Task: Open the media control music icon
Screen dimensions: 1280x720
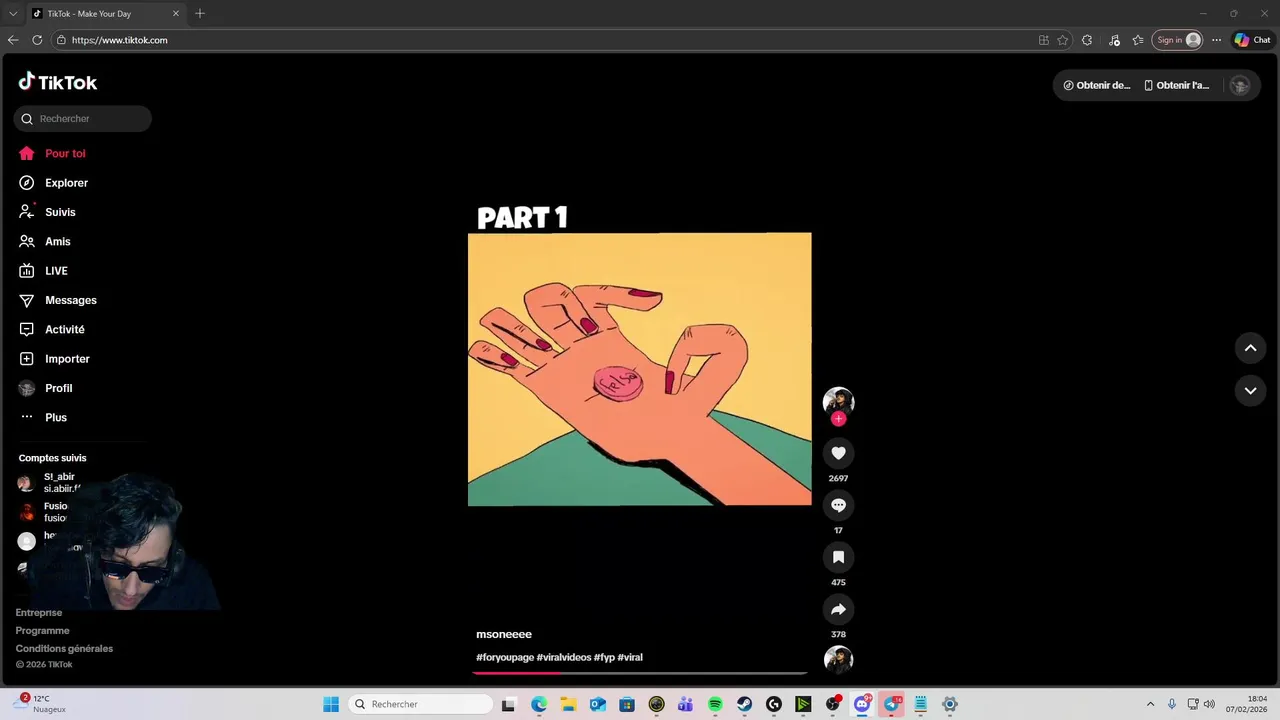Action: click(x=1114, y=40)
